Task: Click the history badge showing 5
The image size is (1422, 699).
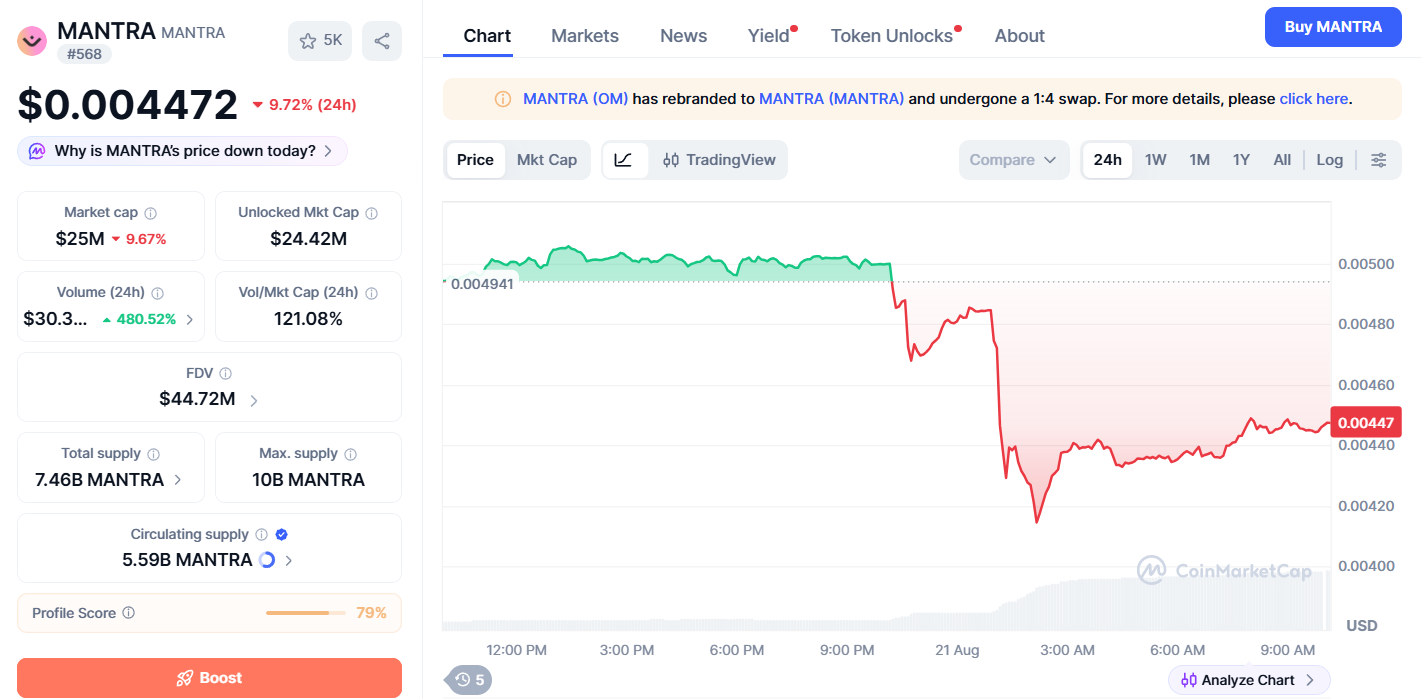Action: (x=469, y=680)
